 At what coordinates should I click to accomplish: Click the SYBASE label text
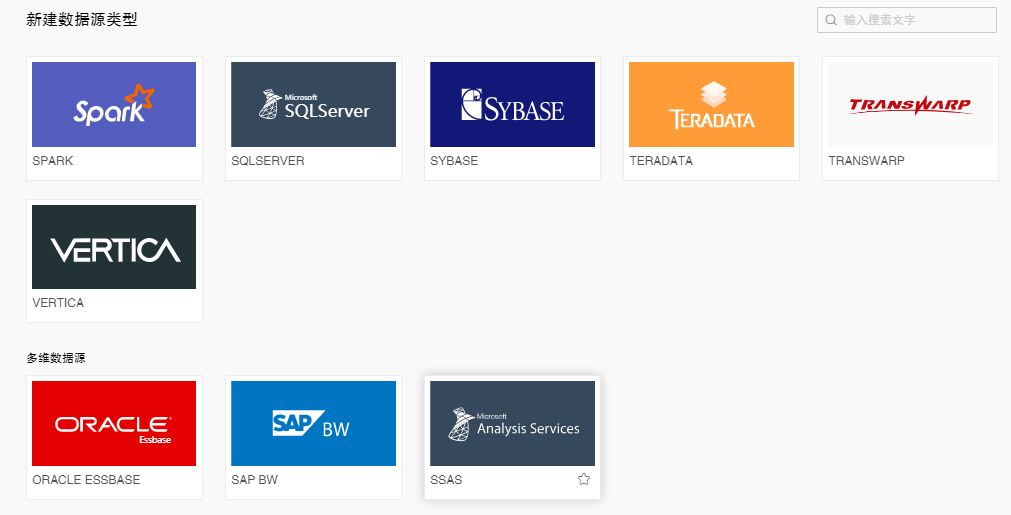(454, 160)
